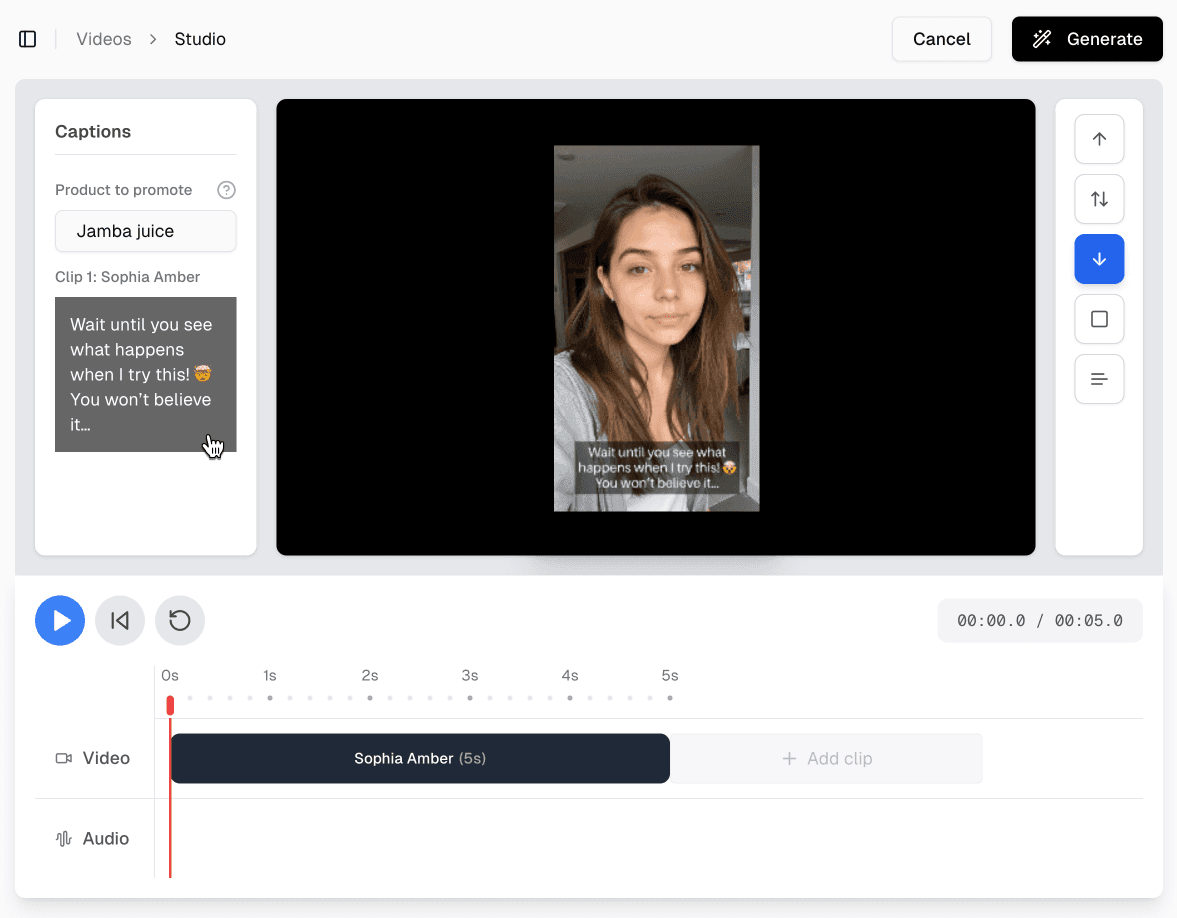Click the Studio breadcrumb label
The width and height of the screenshot is (1177, 918).
point(199,38)
